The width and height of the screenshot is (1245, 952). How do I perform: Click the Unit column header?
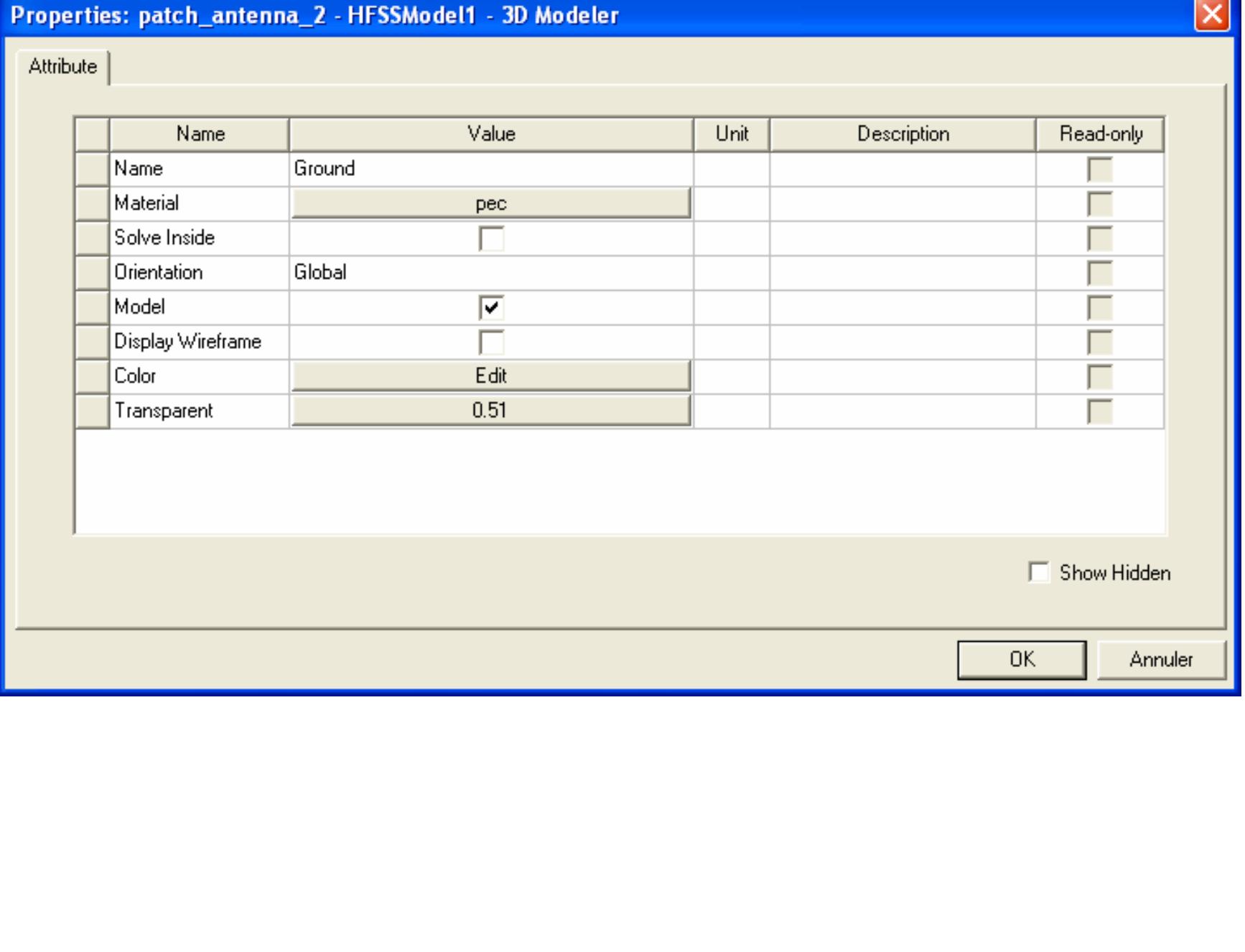click(732, 134)
